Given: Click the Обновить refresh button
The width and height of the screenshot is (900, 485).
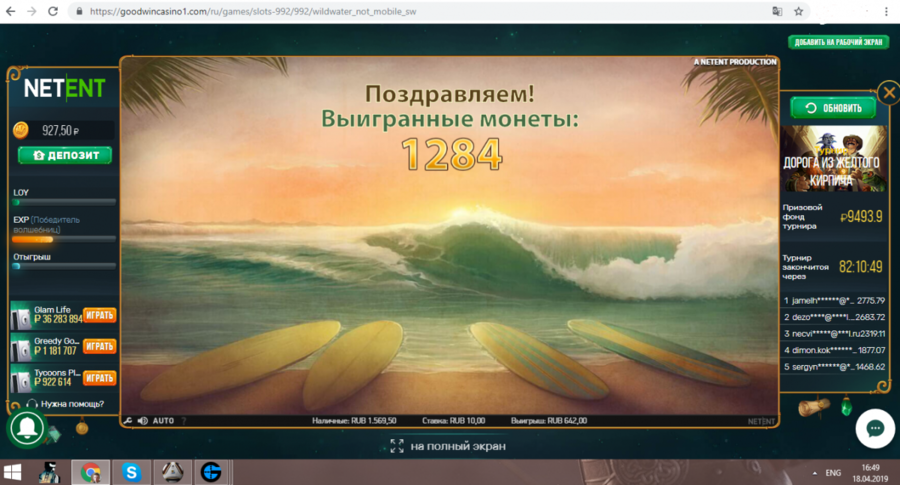Looking at the screenshot, I should (x=833, y=108).
